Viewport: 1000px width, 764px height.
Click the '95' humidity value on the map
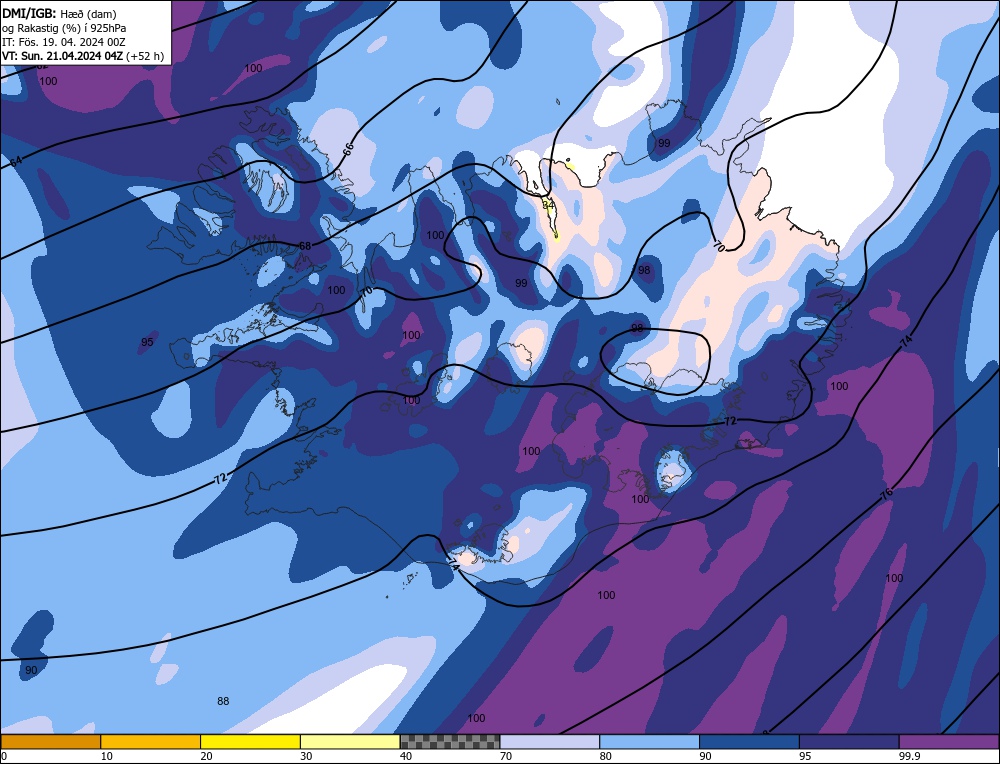tap(147, 342)
